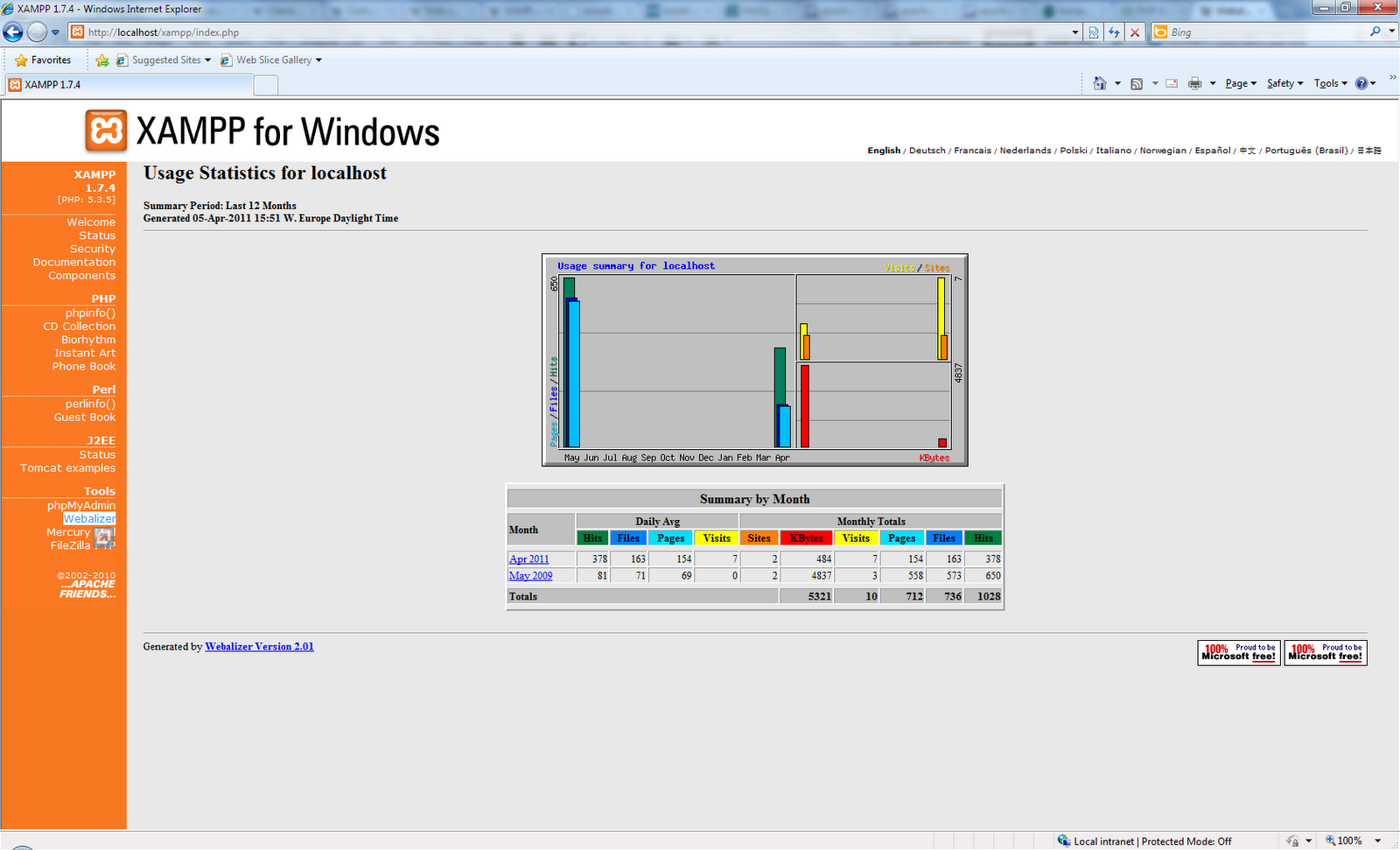This screenshot has height=850, width=1400.
Task: Click the red Stop loading icon
Action: coord(1135,32)
